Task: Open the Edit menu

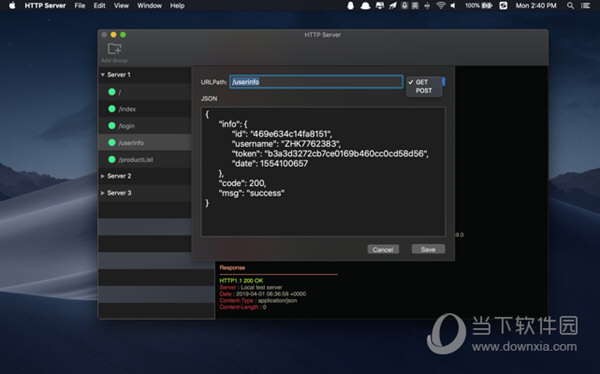Action: (99, 5)
